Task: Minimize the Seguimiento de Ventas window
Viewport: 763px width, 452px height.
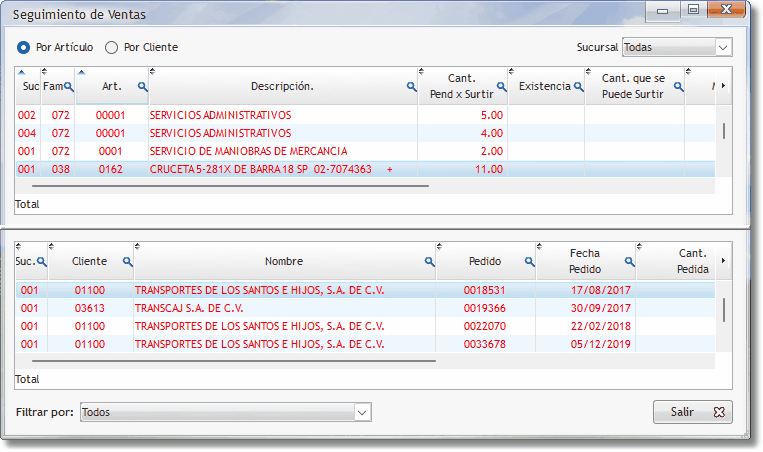Action: click(662, 11)
